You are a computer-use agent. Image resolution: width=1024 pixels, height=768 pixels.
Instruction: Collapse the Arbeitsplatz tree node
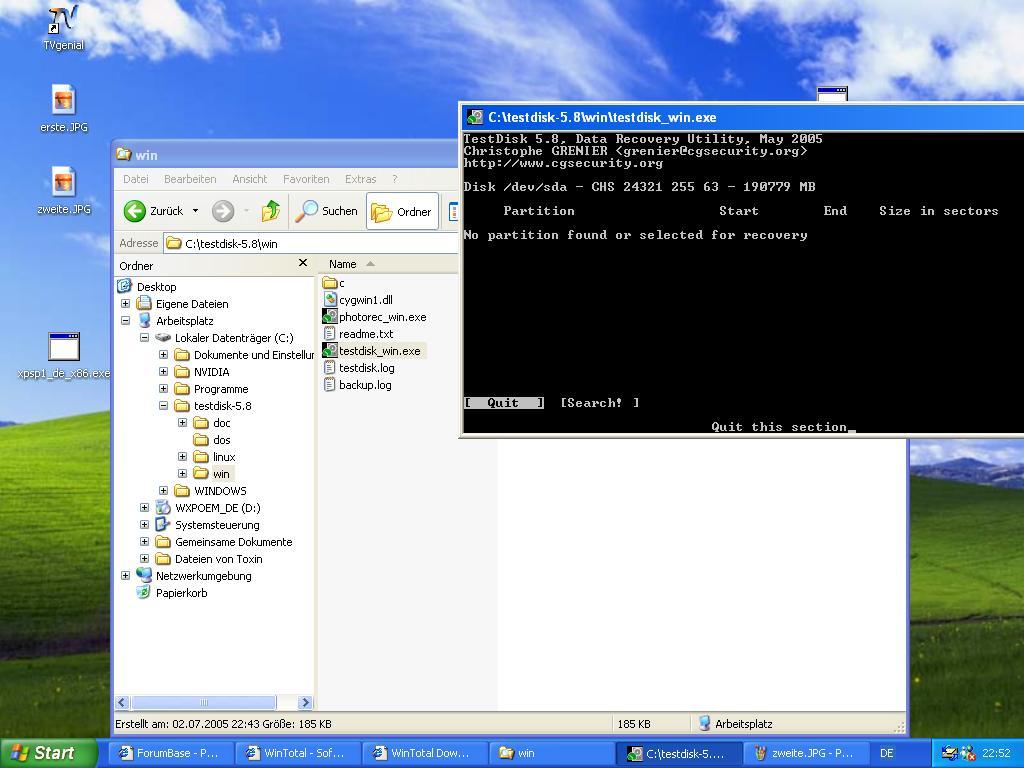coord(125,321)
